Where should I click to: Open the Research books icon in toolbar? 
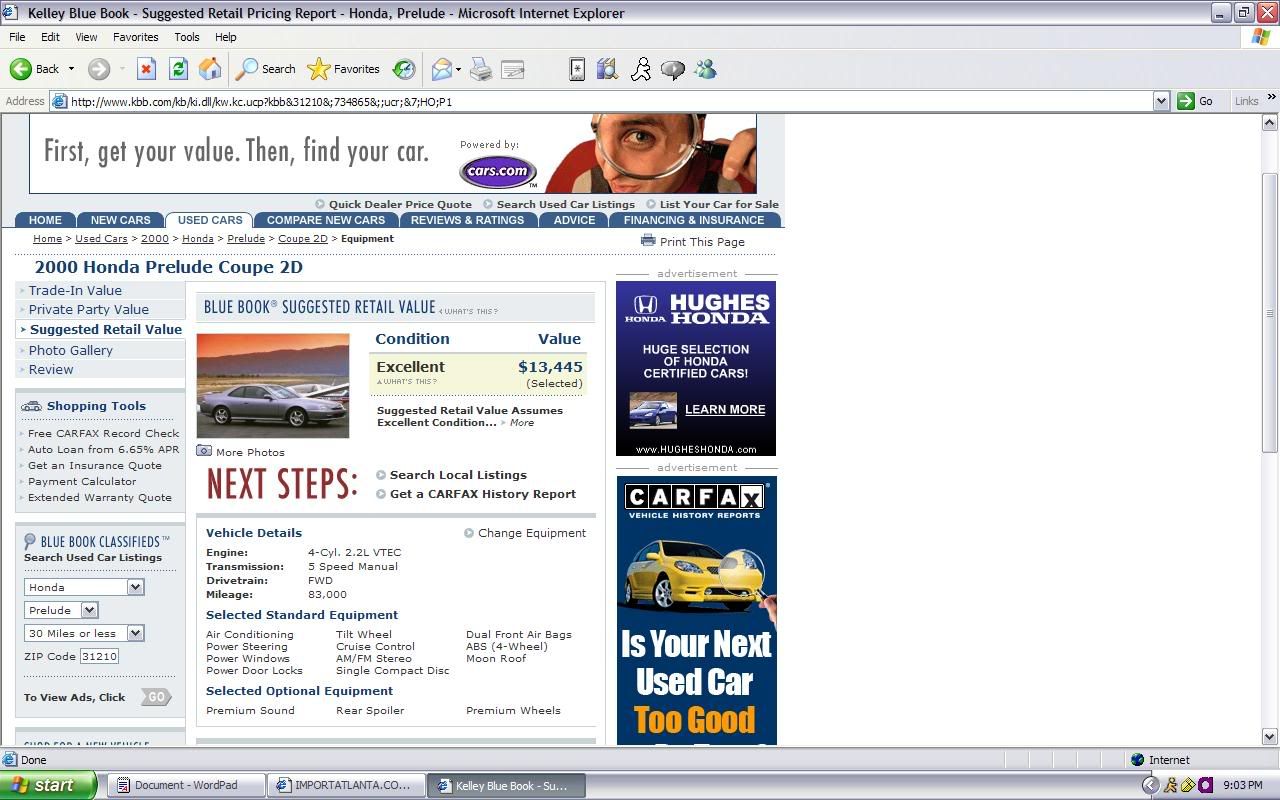tap(607, 69)
